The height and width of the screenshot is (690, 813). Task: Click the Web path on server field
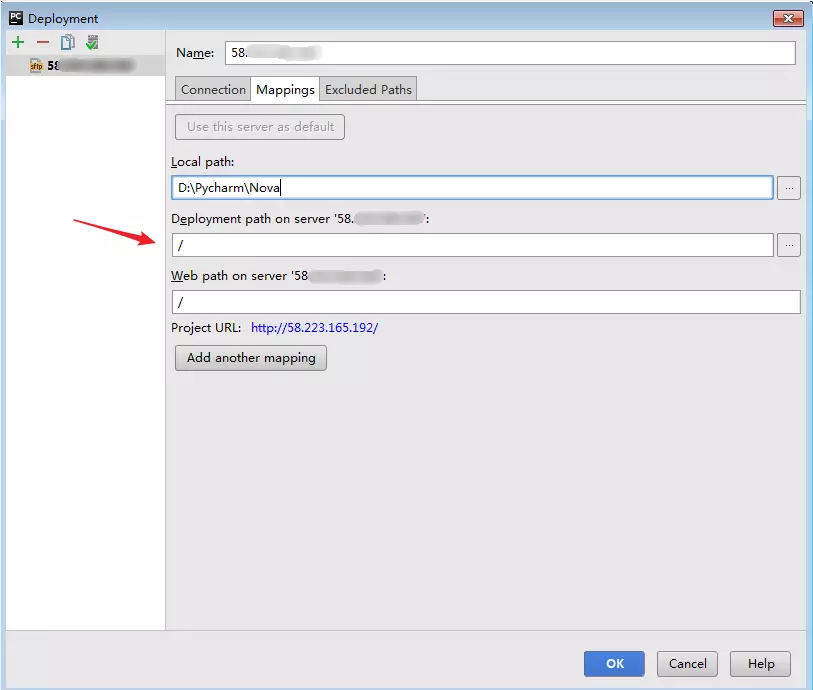coord(486,302)
